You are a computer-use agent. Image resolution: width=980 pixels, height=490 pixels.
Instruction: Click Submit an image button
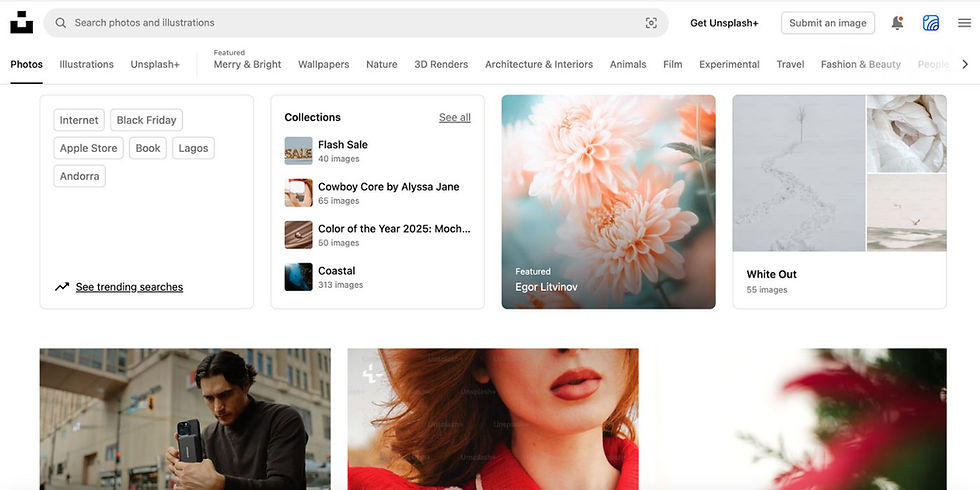tap(828, 23)
